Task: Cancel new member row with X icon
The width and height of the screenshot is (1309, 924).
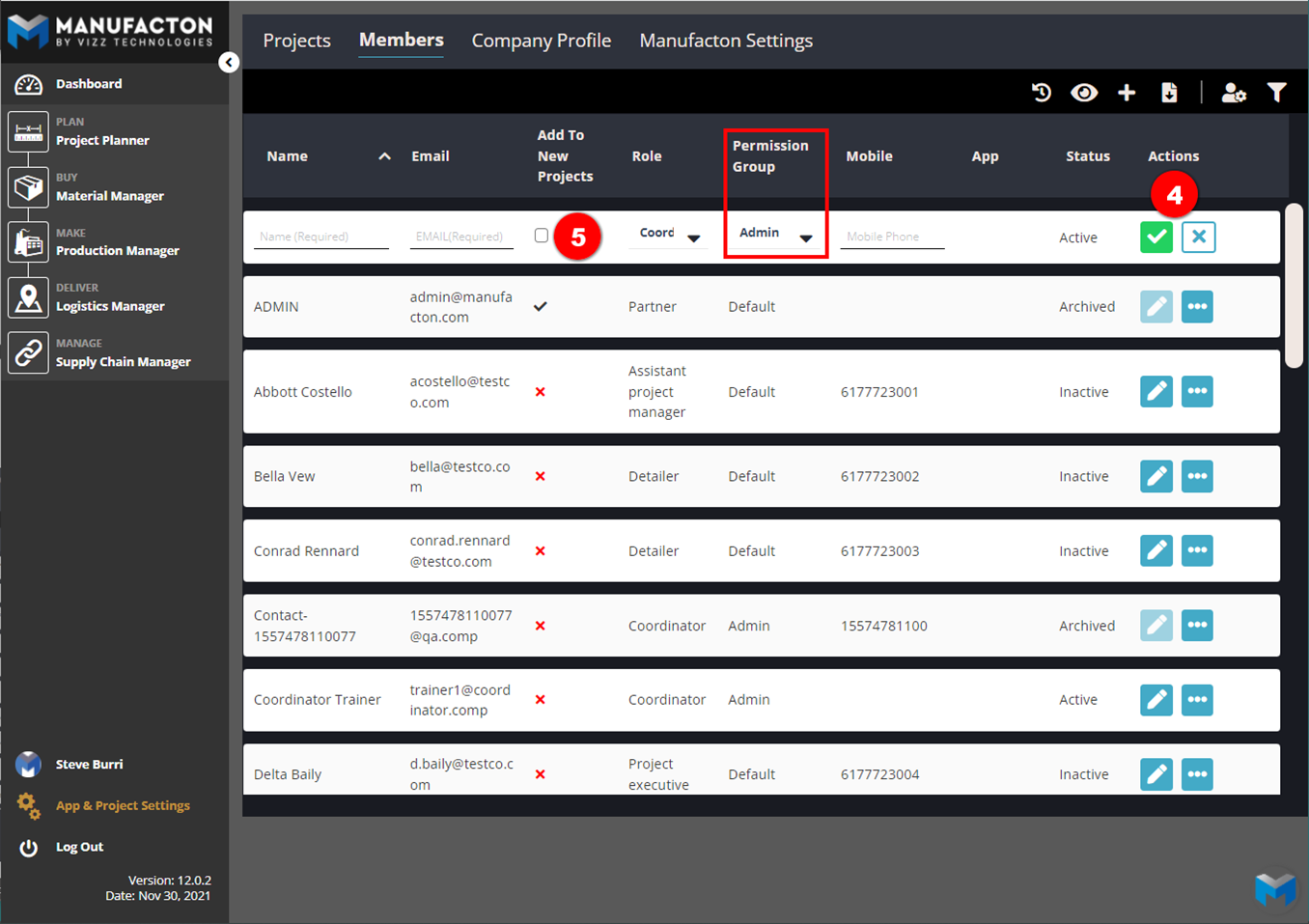Action: pyautogui.click(x=1198, y=237)
